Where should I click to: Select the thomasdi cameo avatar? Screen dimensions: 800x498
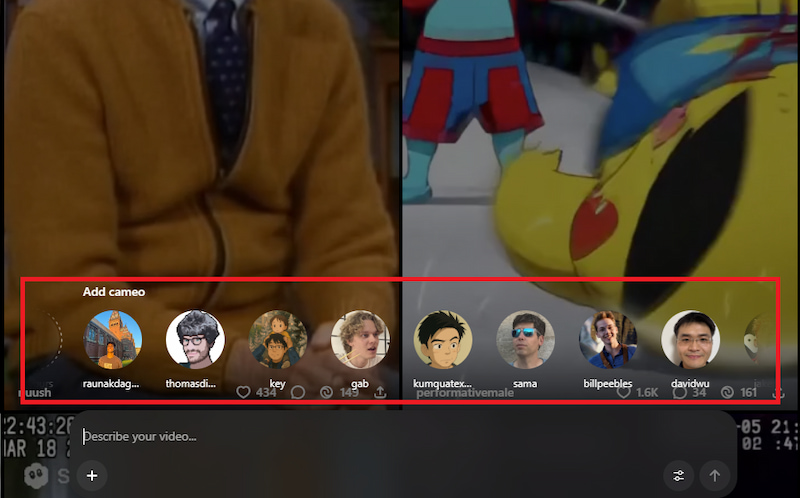[x=195, y=339]
